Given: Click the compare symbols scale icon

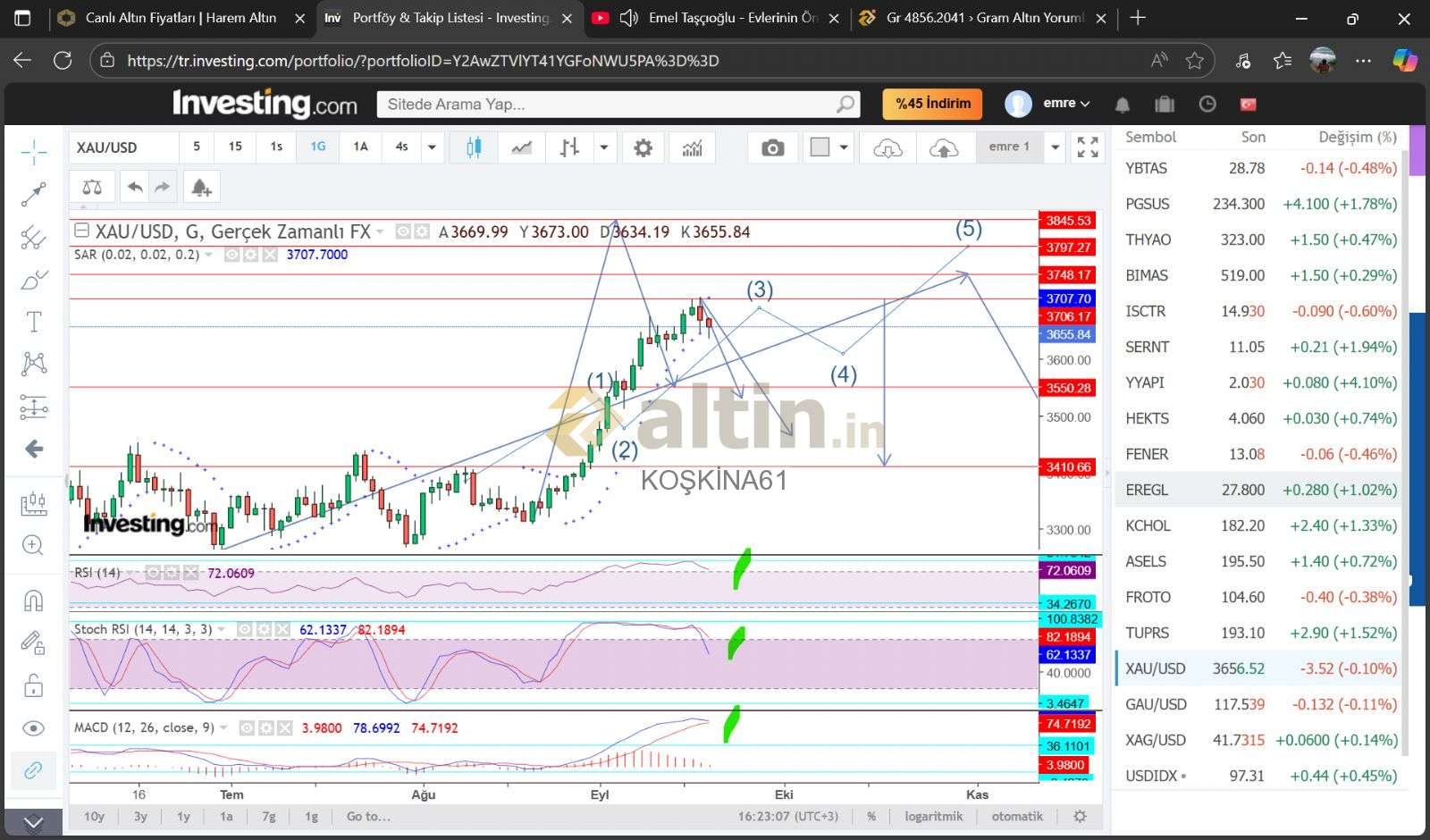Looking at the screenshot, I should click(x=92, y=188).
